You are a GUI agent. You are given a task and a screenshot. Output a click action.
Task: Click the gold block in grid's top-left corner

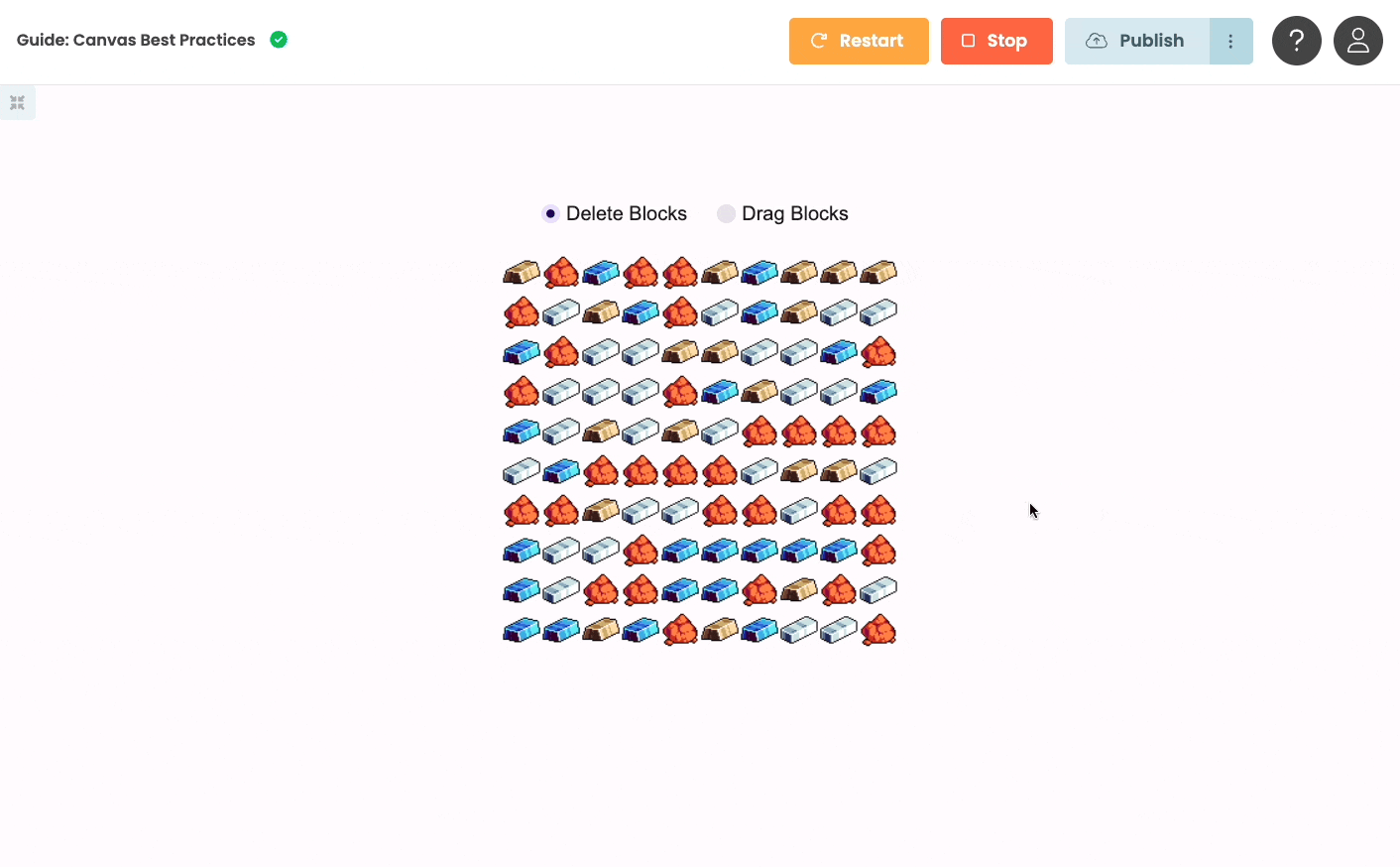(x=522, y=272)
